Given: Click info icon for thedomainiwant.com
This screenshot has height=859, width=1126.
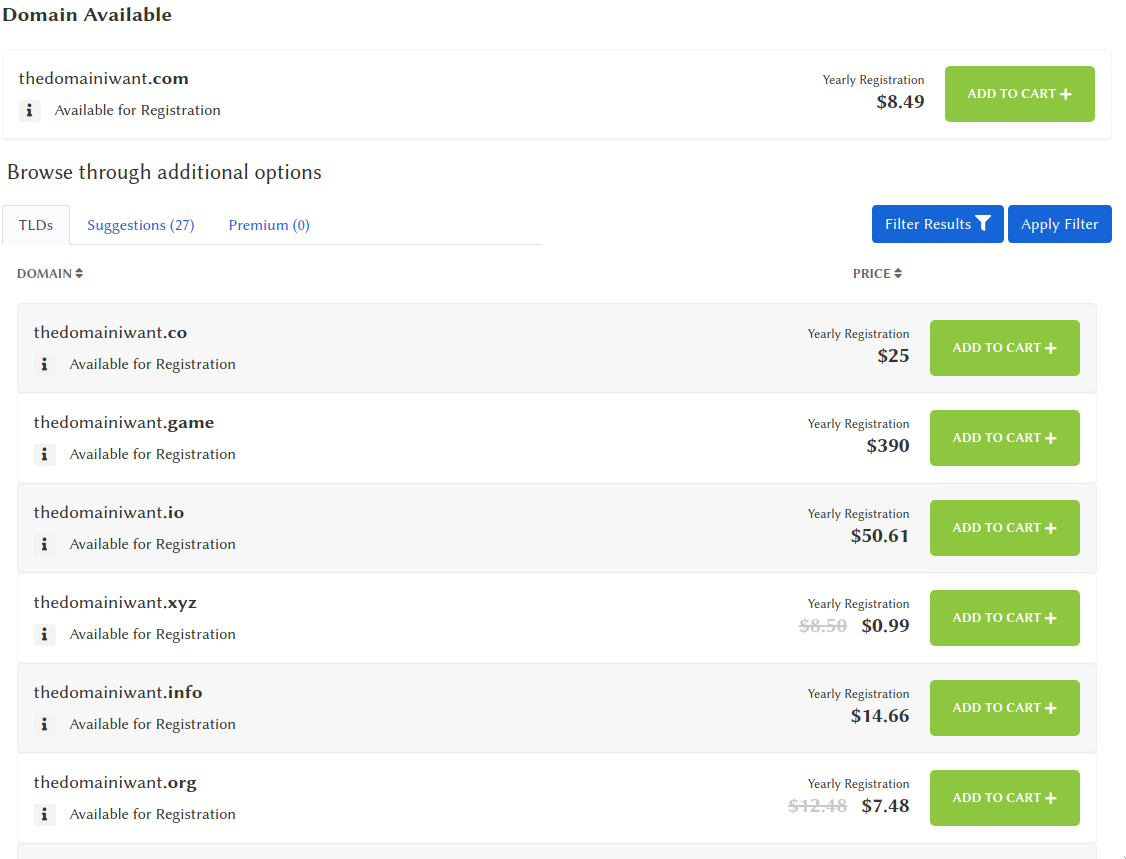Looking at the screenshot, I should [x=29, y=111].
